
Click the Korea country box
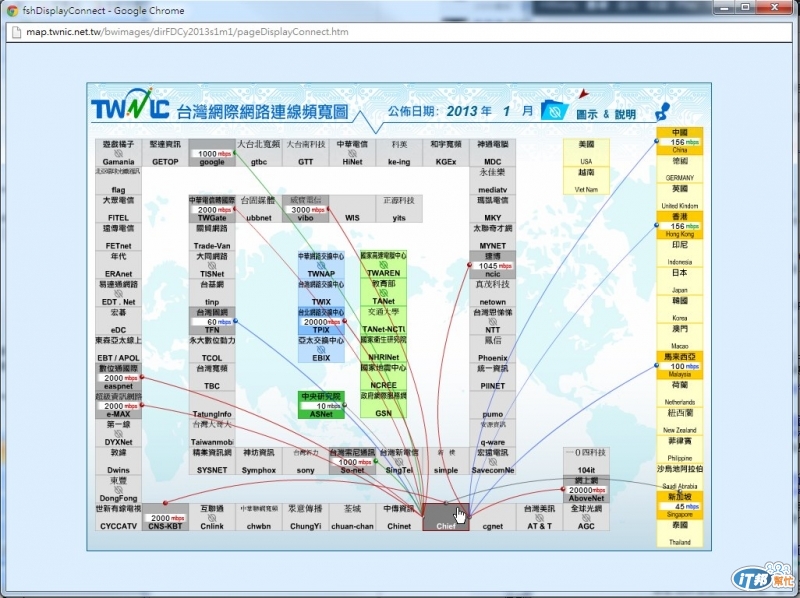pos(680,309)
